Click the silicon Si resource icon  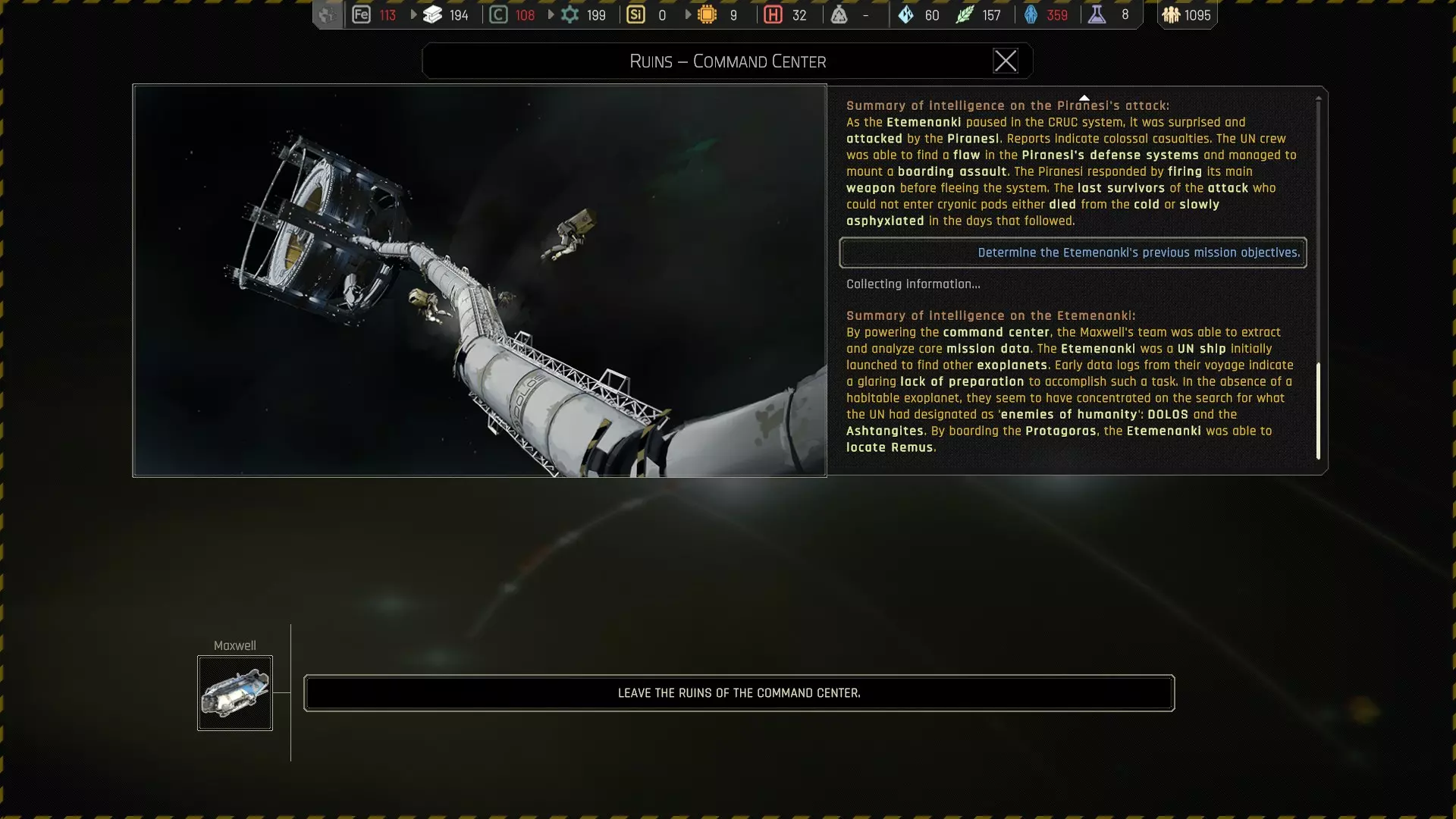[635, 14]
